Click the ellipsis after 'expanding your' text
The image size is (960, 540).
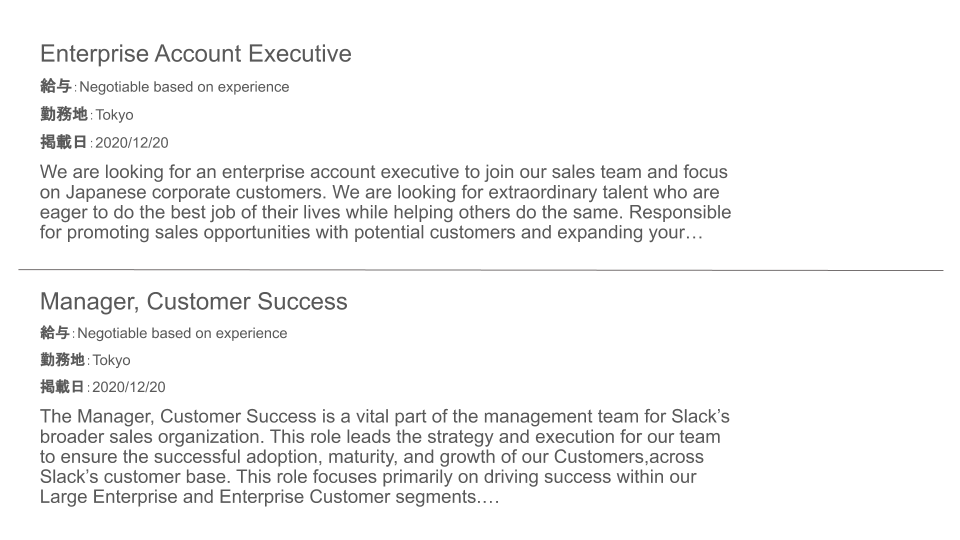click(695, 233)
